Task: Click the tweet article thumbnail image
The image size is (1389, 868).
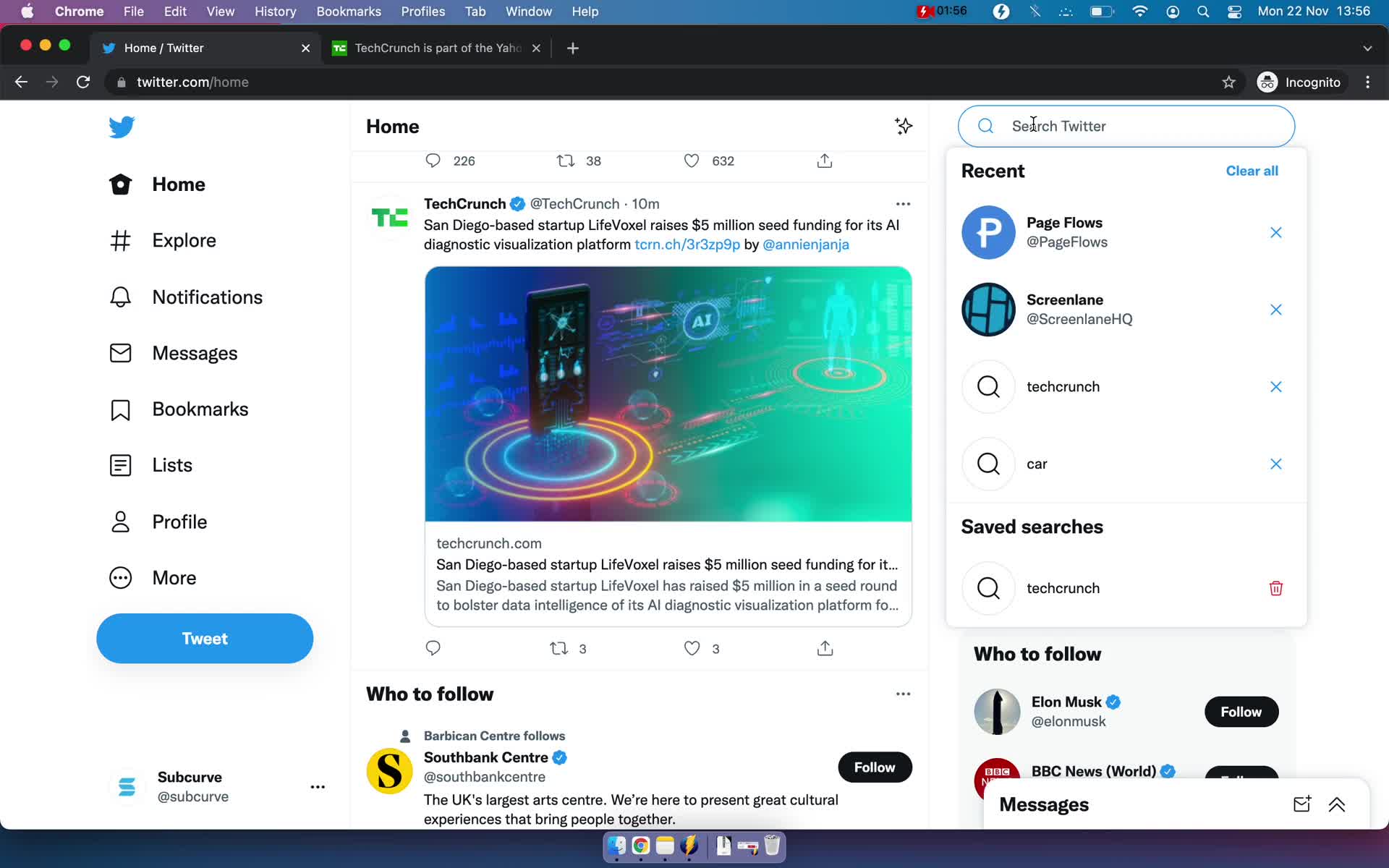Action: pos(668,393)
